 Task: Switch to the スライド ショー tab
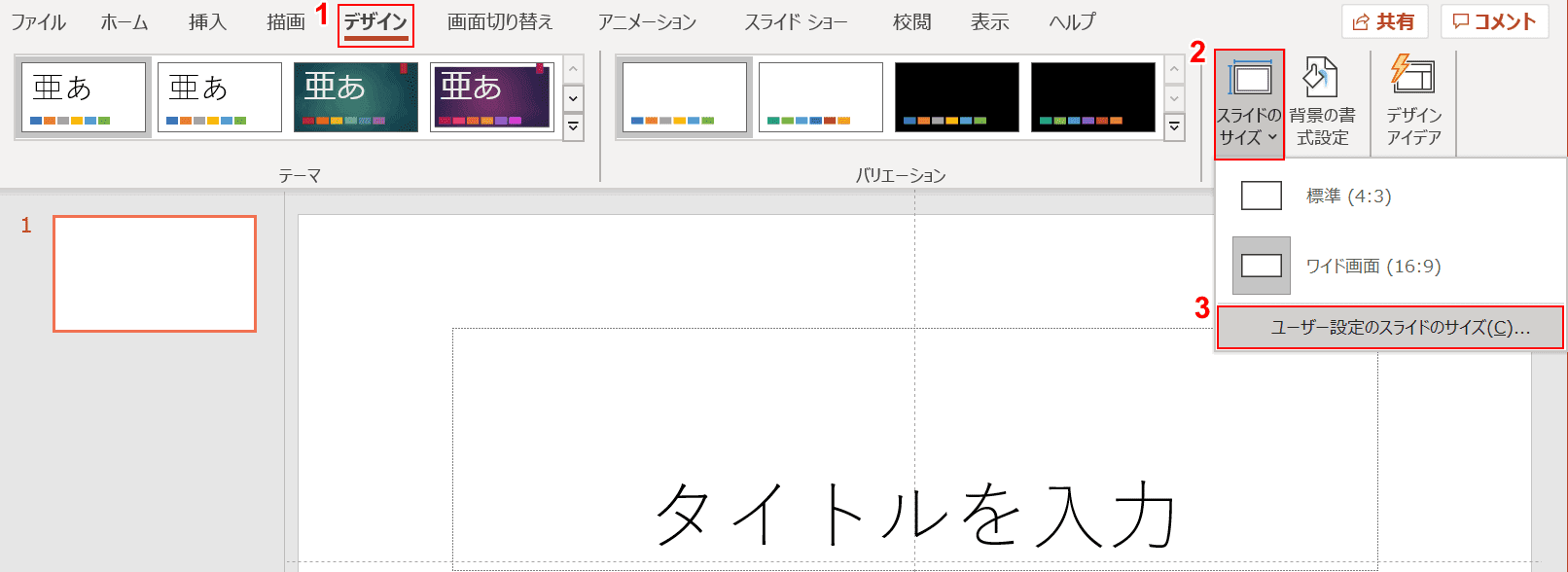(796, 22)
